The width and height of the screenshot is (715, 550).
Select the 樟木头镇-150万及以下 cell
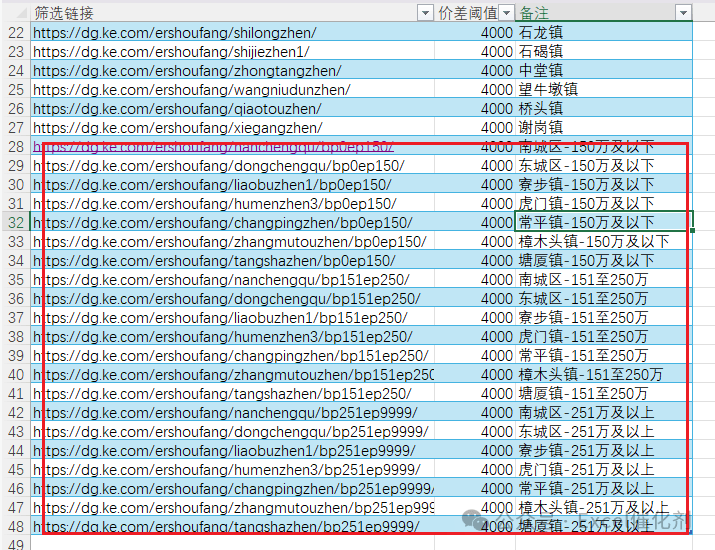pos(604,242)
